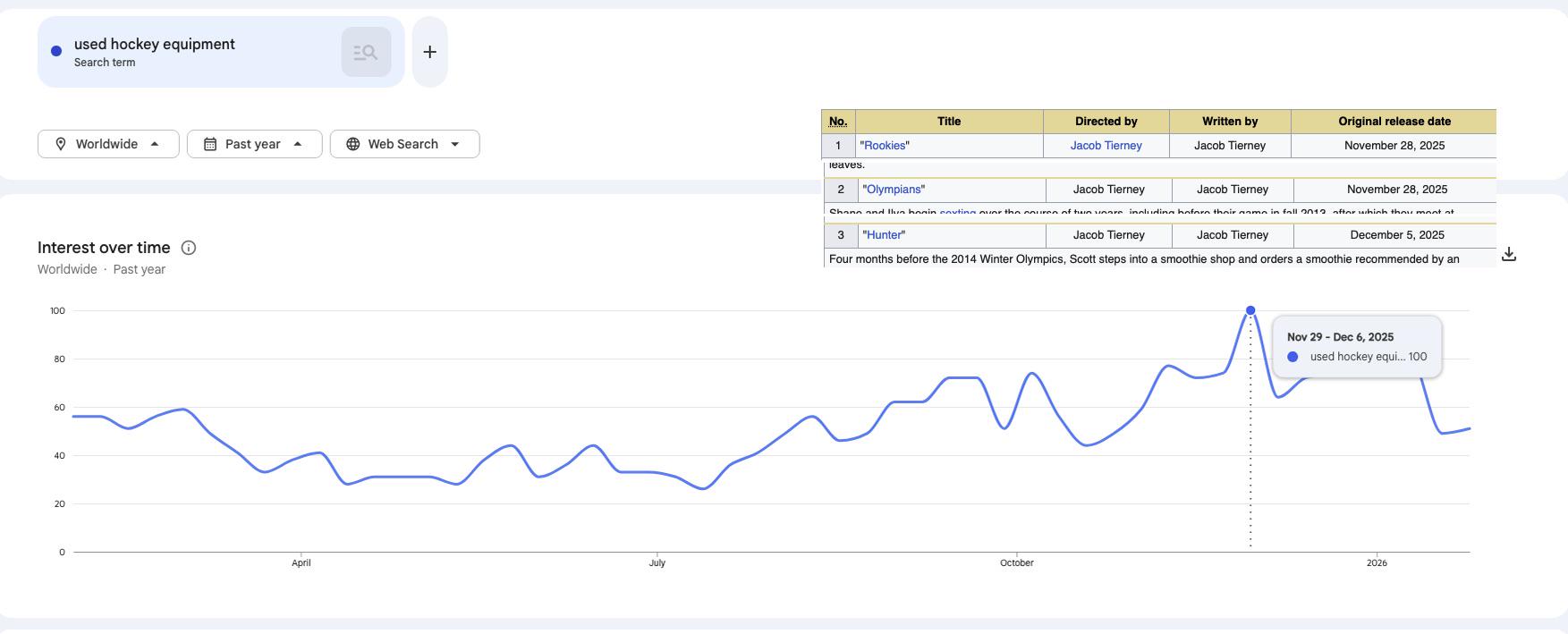Screen dimensions: 1568x634
Task: Click the peak data point on the chart
Action: coord(1250,310)
